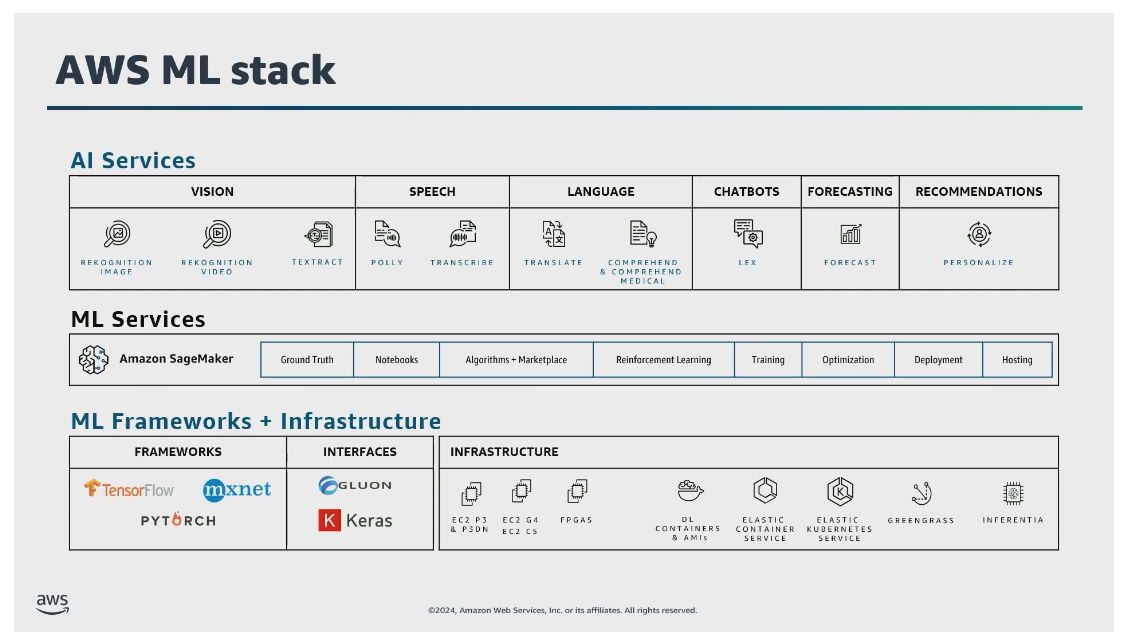Viewport: 1125px width, 641px height.
Task: Select the CHATBOTS column header
Action: (746, 192)
